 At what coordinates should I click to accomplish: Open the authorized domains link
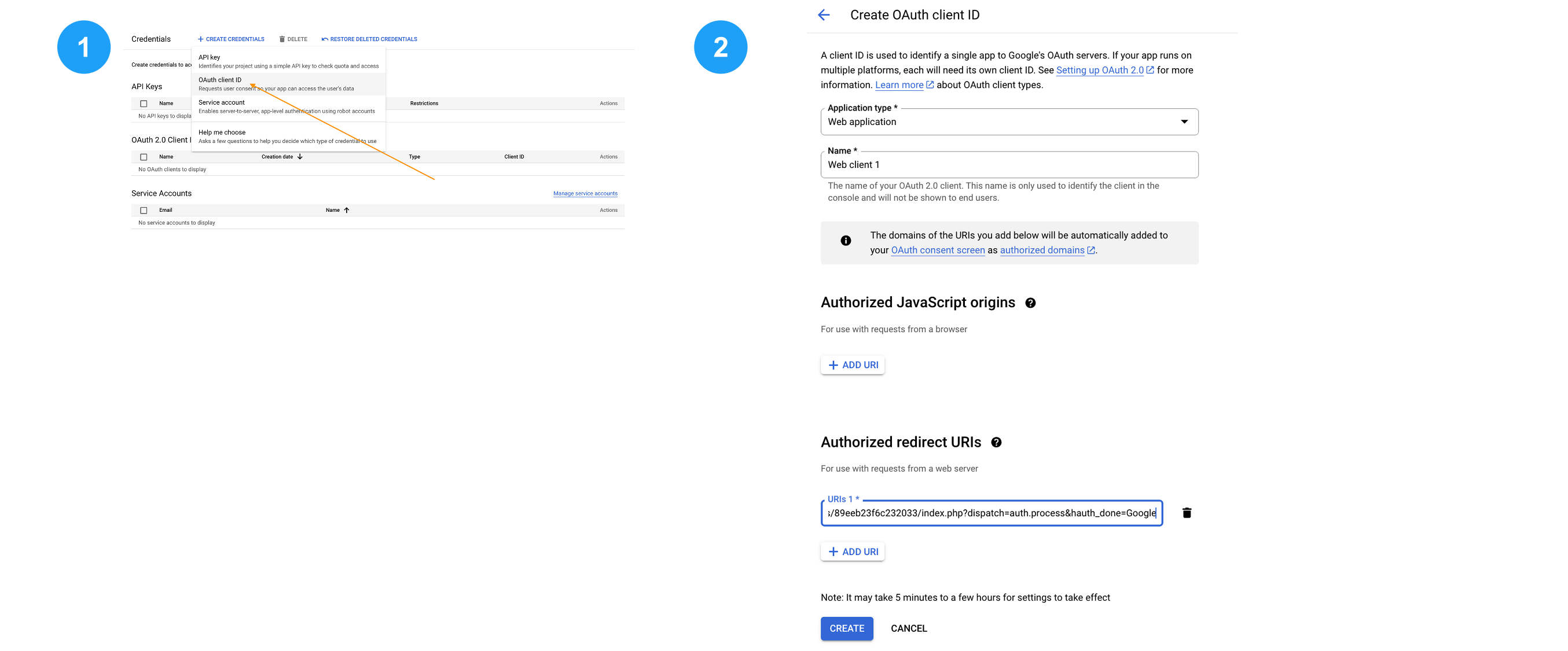coord(1047,250)
